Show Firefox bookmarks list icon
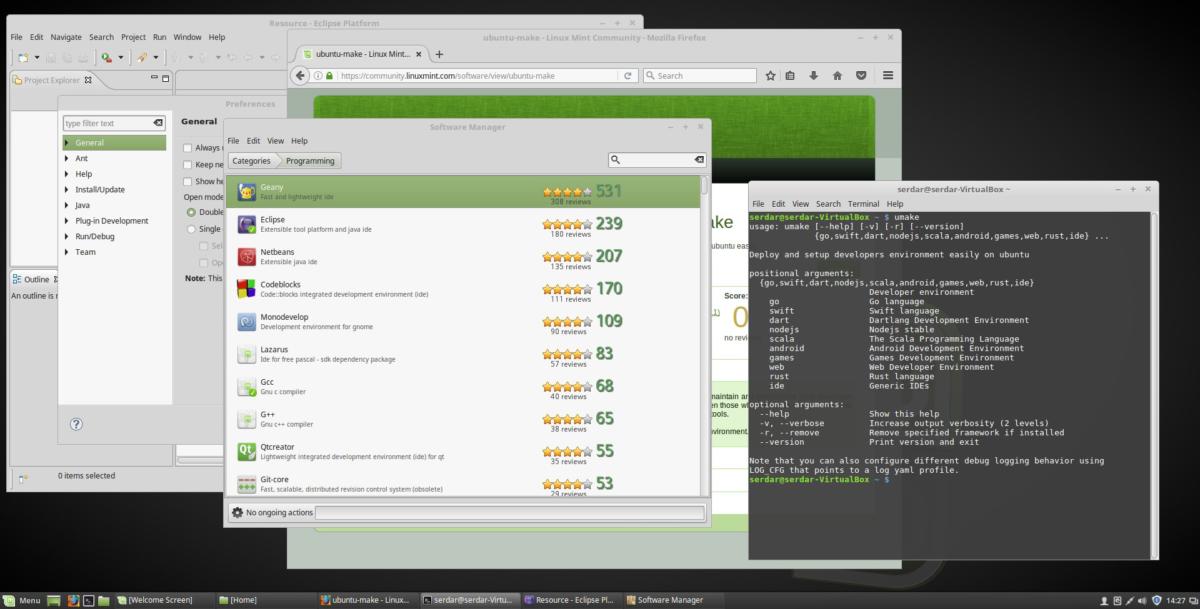Image resolution: width=1200 pixels, height=609 pixels. coord(790,75)
